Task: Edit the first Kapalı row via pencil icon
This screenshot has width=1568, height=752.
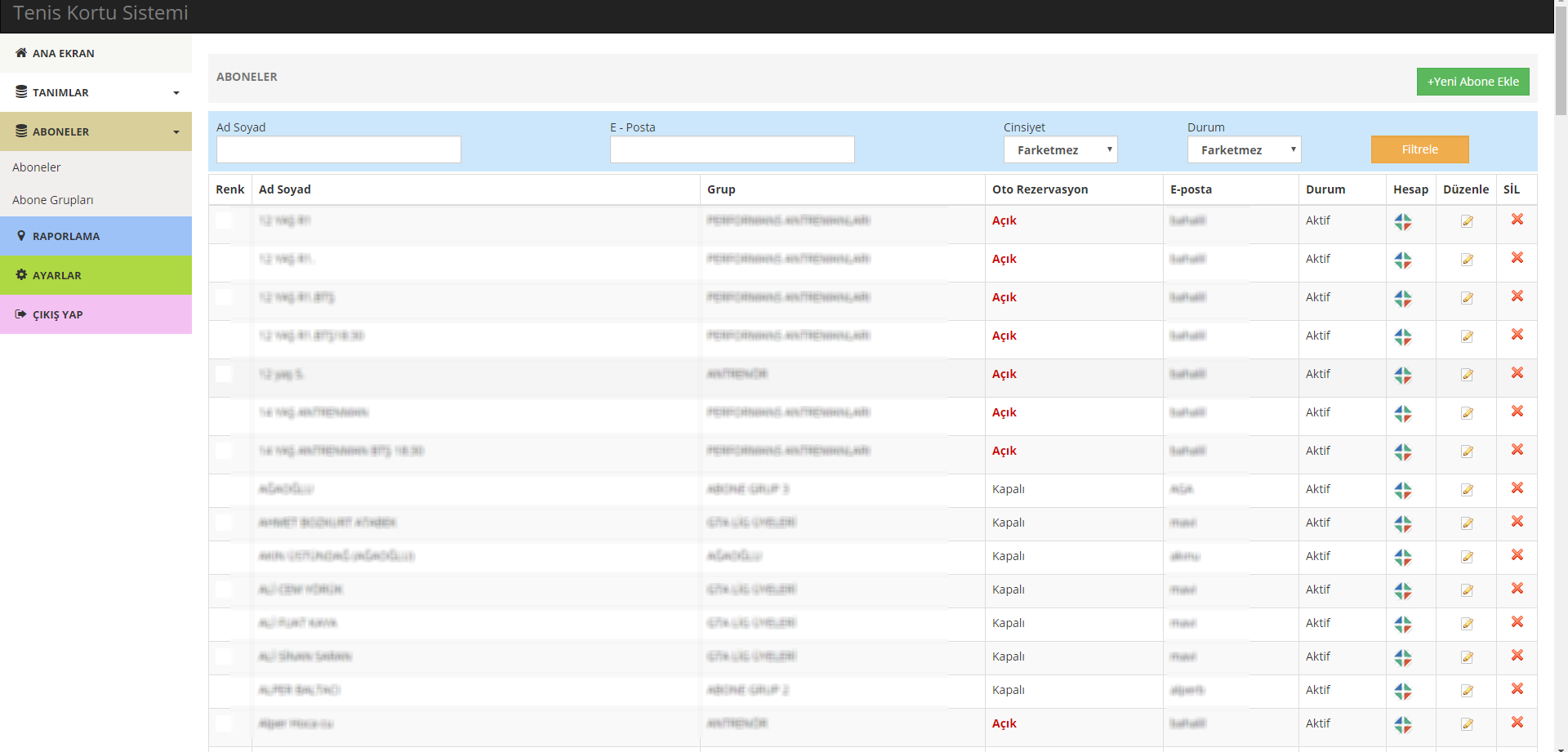Action: [x=1467, y=490]
